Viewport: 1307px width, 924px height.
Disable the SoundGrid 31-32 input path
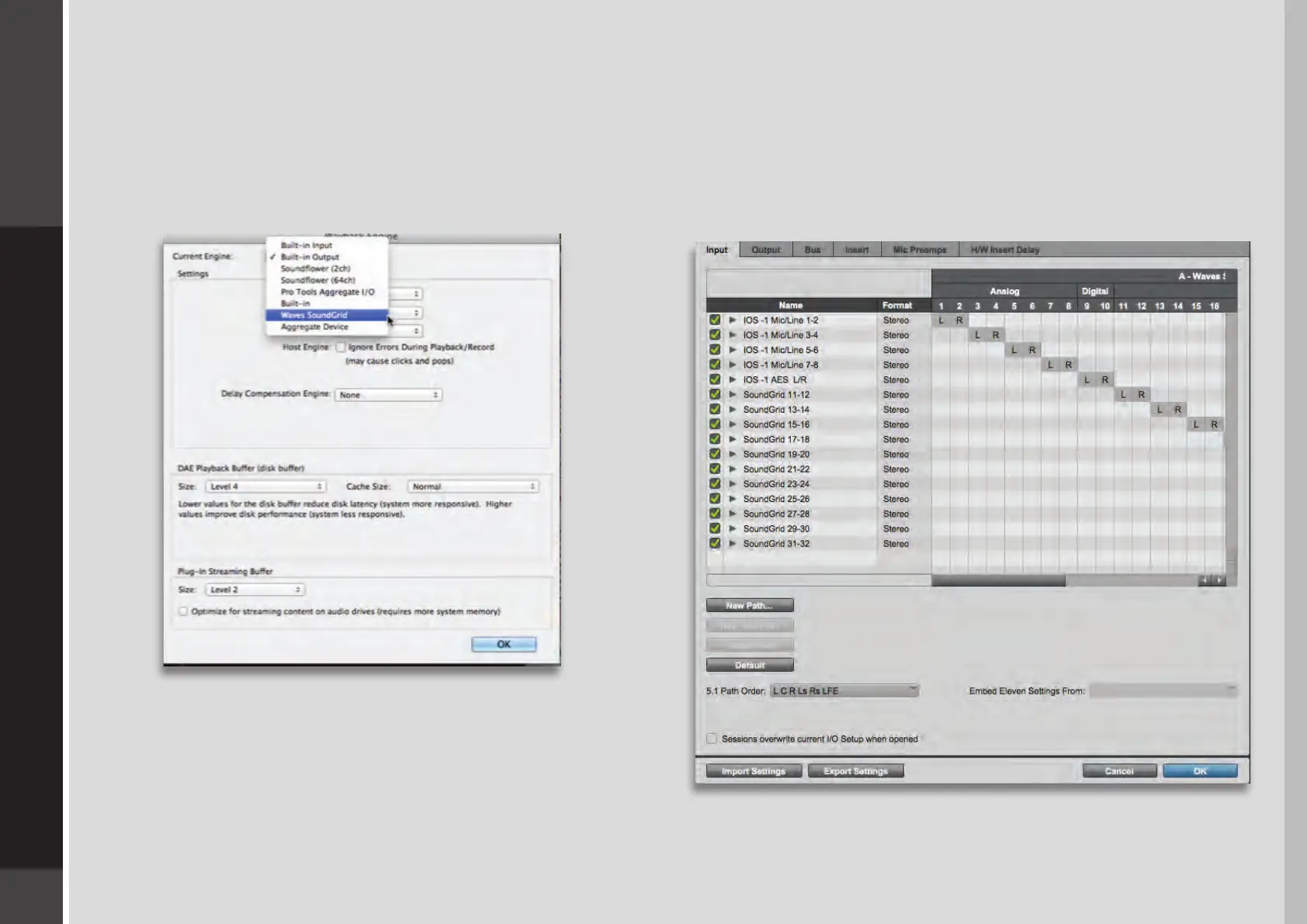tap(715, 543)
